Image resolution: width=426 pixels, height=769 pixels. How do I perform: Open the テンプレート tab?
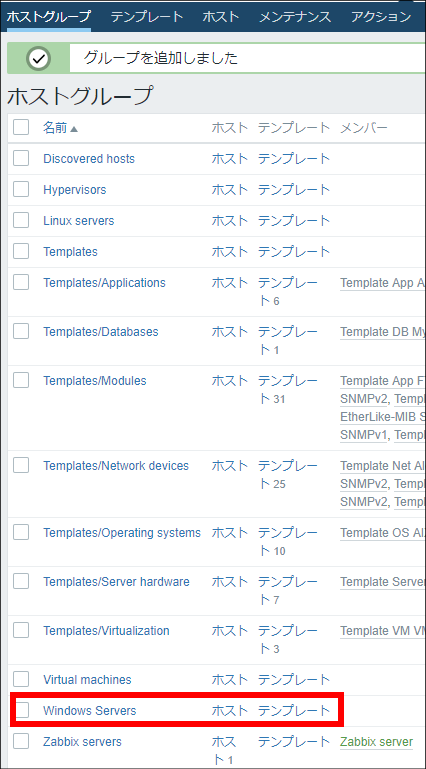[147, 16]
